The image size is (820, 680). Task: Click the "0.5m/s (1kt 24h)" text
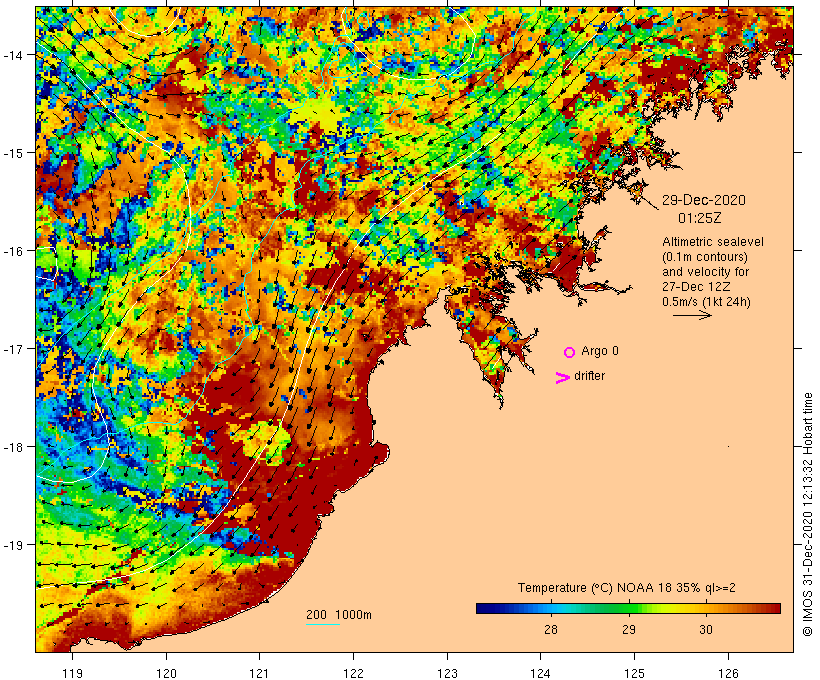(706, 302)
